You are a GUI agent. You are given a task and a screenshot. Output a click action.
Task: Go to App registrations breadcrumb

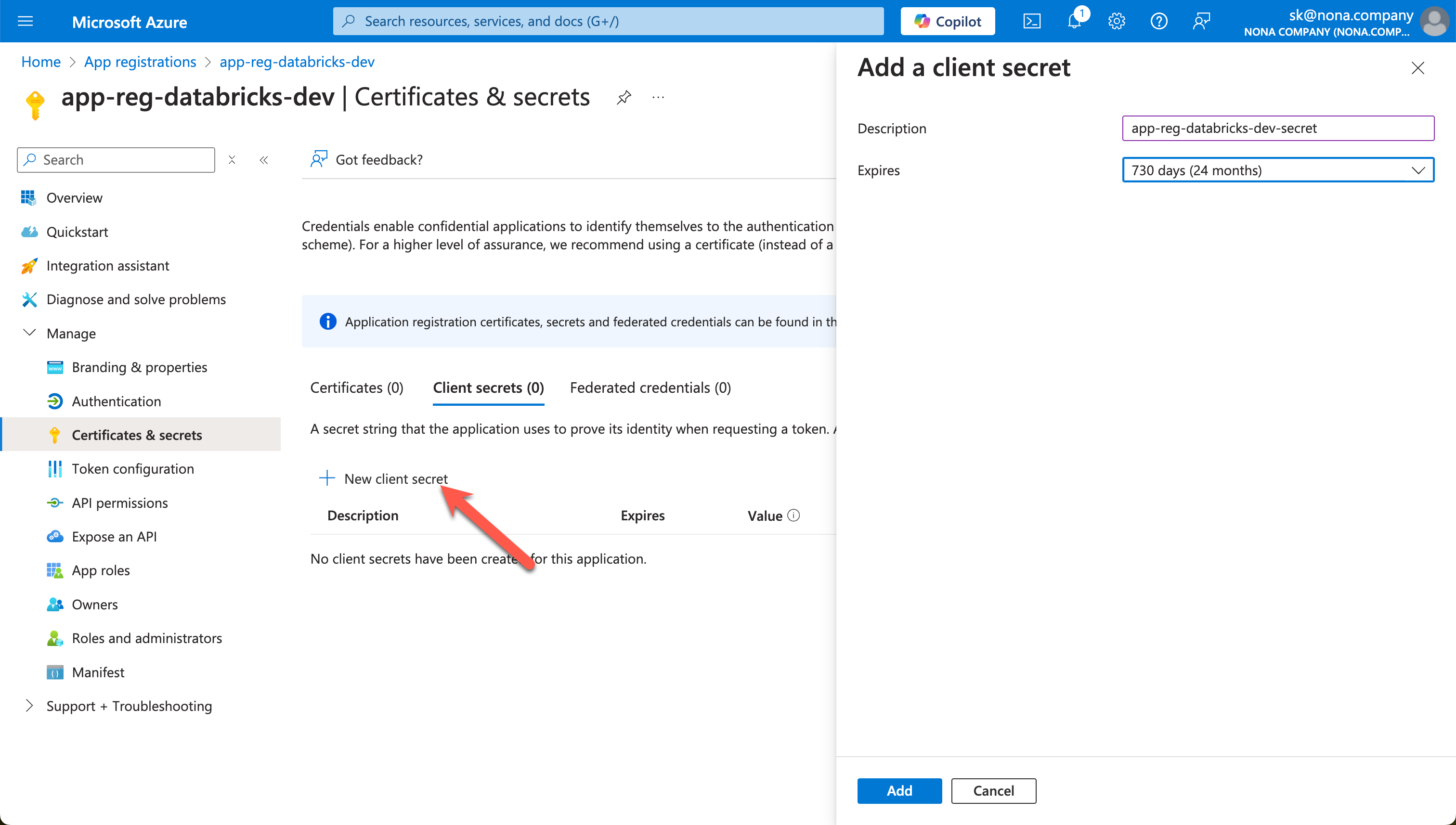tap(140, 62)
